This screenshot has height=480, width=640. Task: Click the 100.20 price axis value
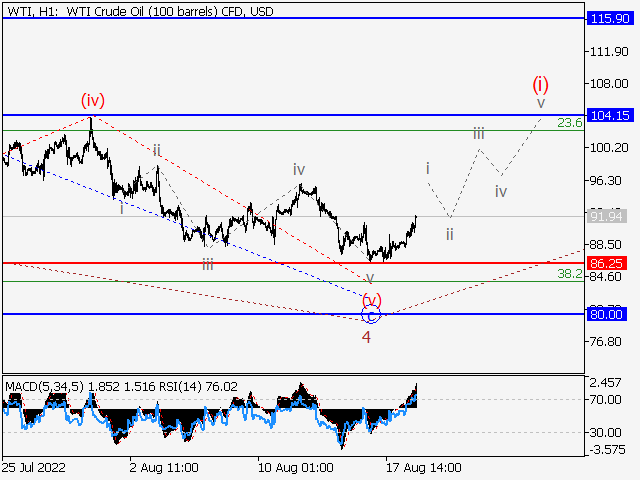point(609,147)
